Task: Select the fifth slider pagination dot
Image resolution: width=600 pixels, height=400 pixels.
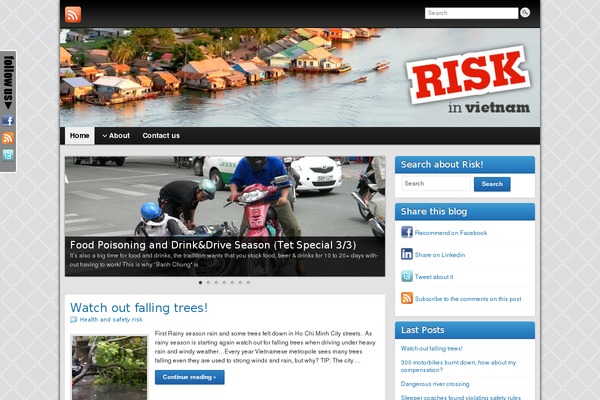Action: pyautogui.click(x=232, y=282)
